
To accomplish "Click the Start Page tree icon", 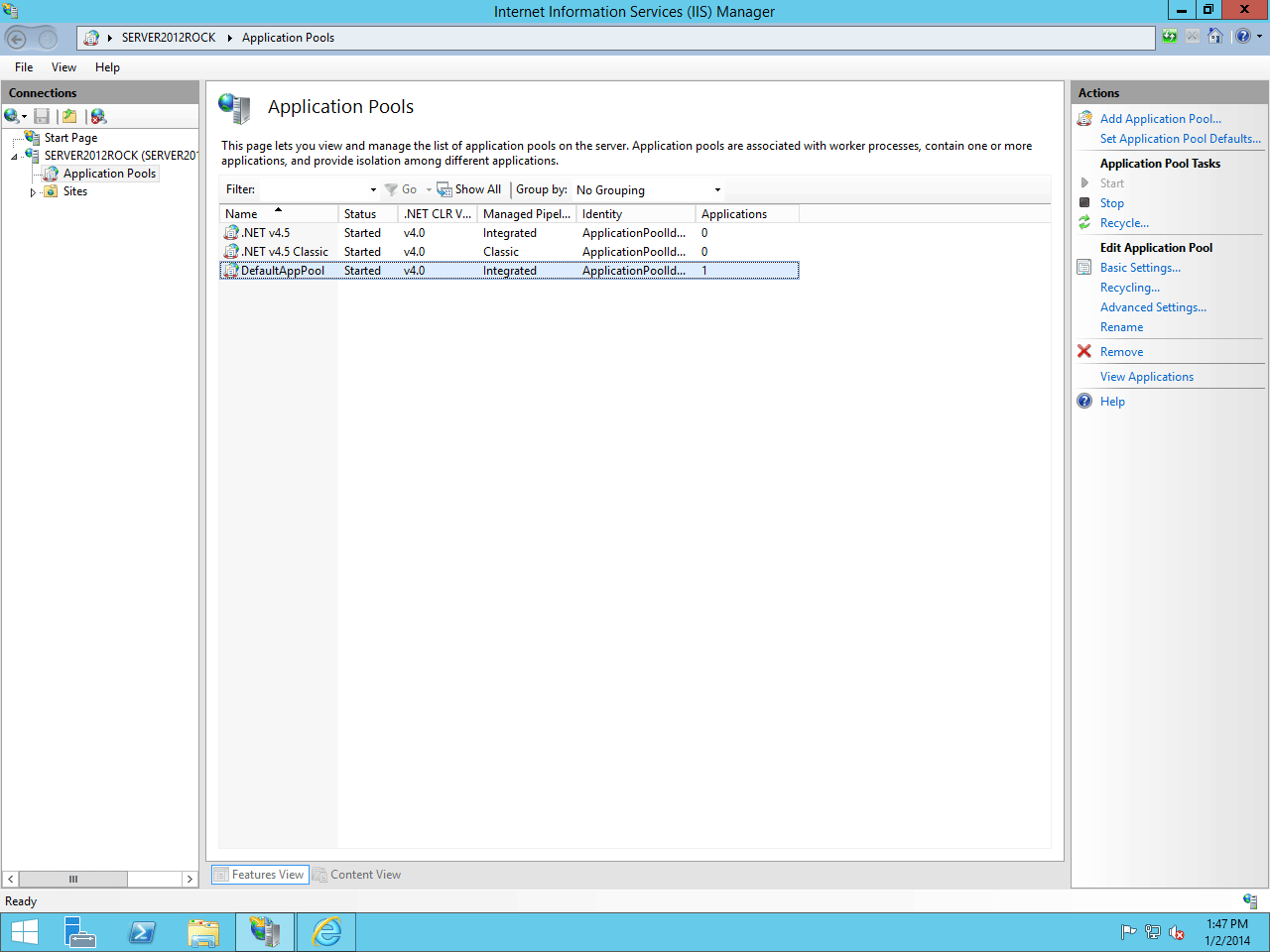I will point(33,138).
